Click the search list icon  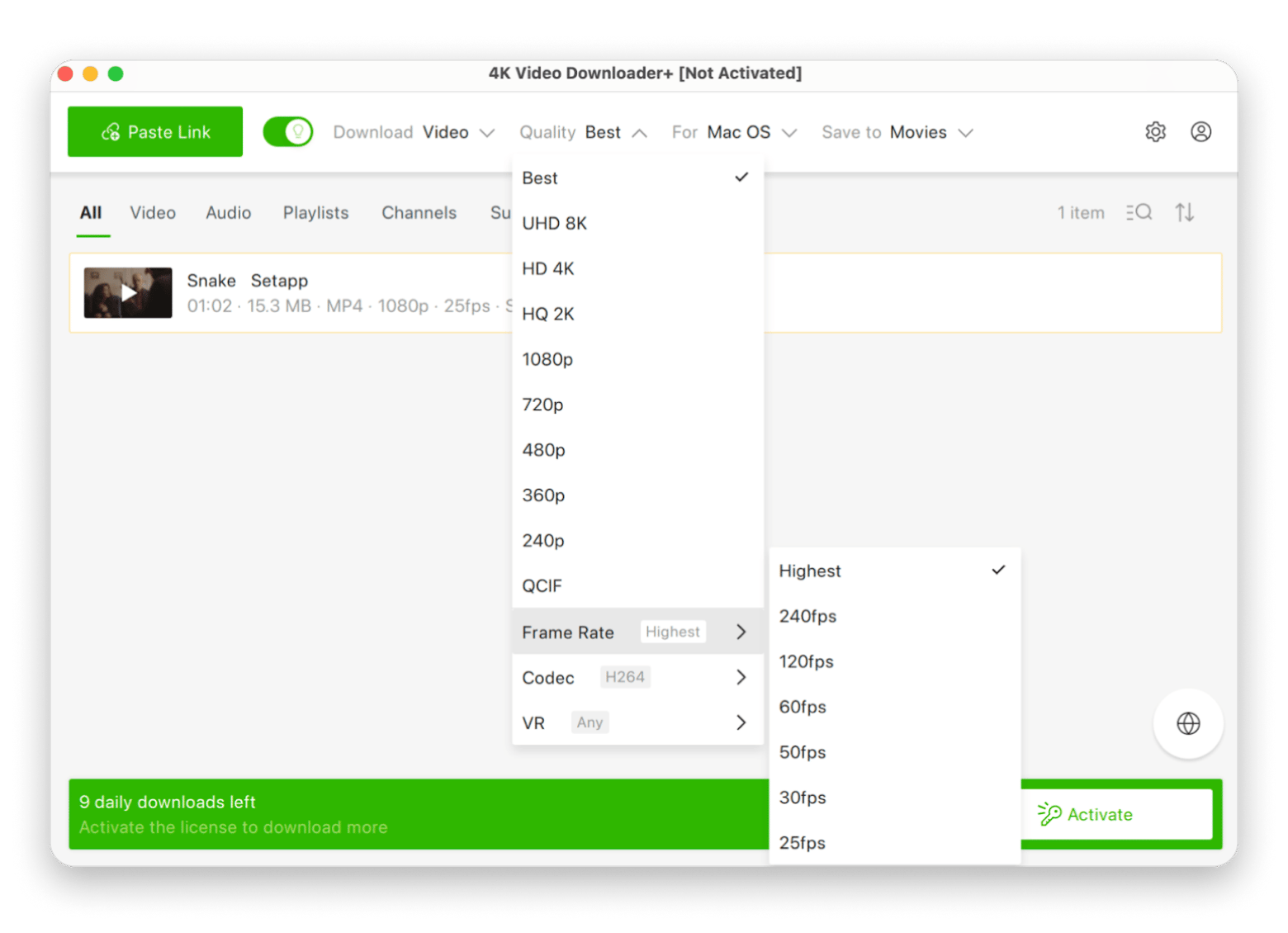tap(1139, 212)
